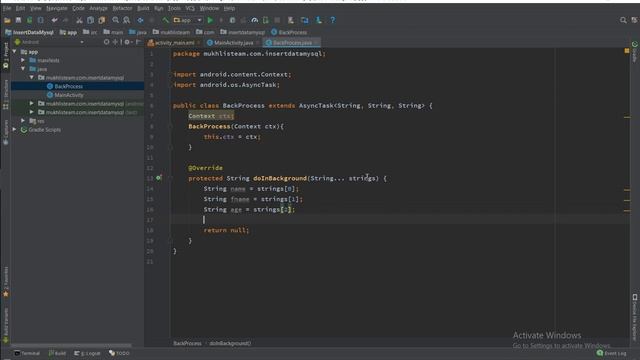The height and width of the screenshot is (360, 640).
Task: Click the Save All toolbar icon
Action: tap(18, 20)
